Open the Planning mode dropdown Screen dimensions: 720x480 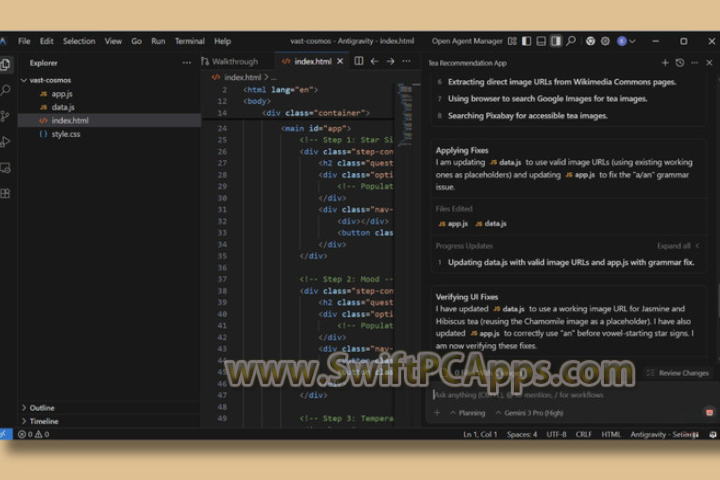(x=468, y=413)
